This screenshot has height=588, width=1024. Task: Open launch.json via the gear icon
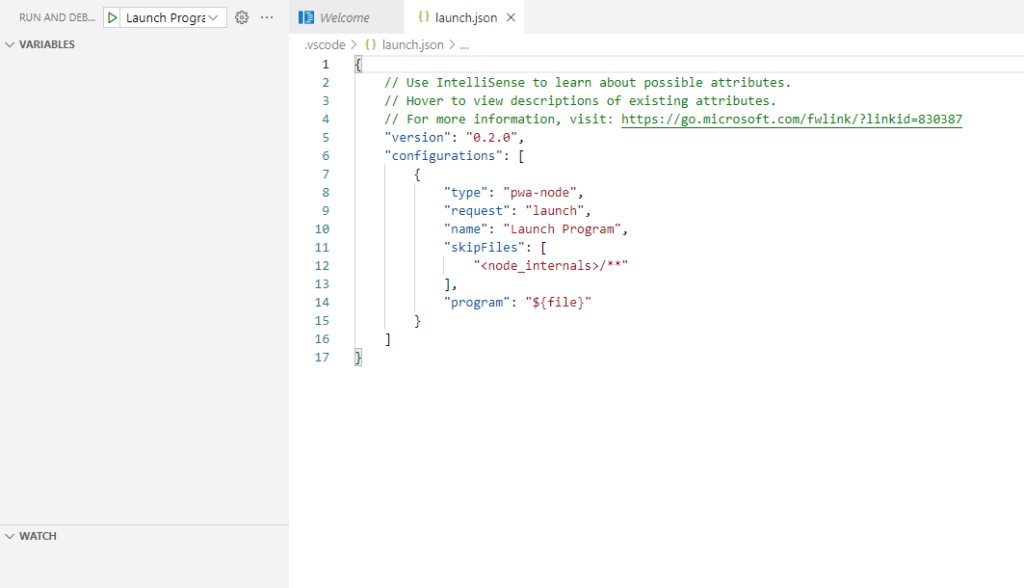[241, 18]
